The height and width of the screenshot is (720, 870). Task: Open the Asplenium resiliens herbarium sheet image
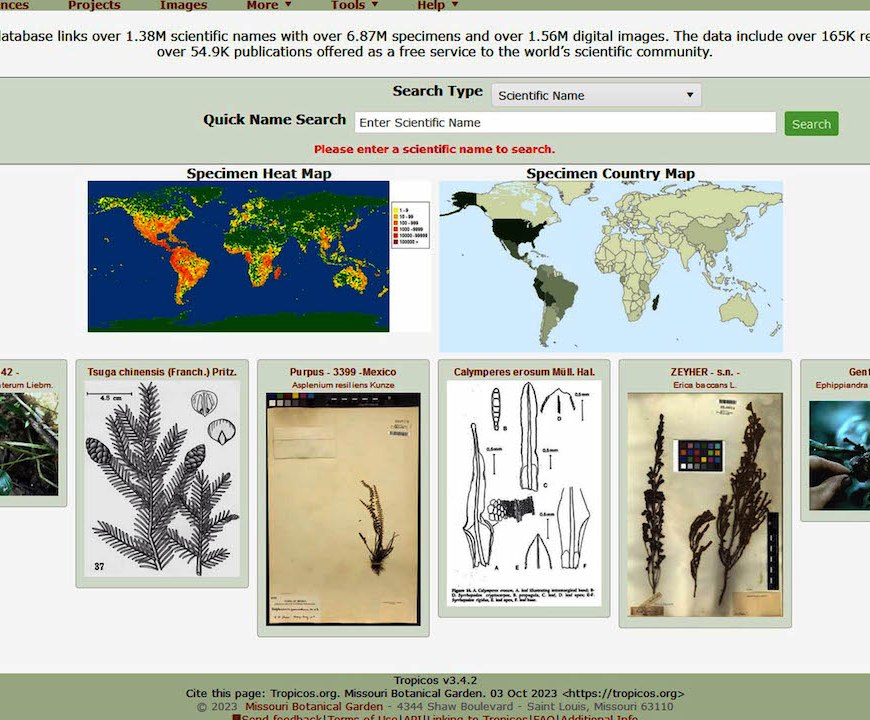pyautogui.click(x=343, y=508)
